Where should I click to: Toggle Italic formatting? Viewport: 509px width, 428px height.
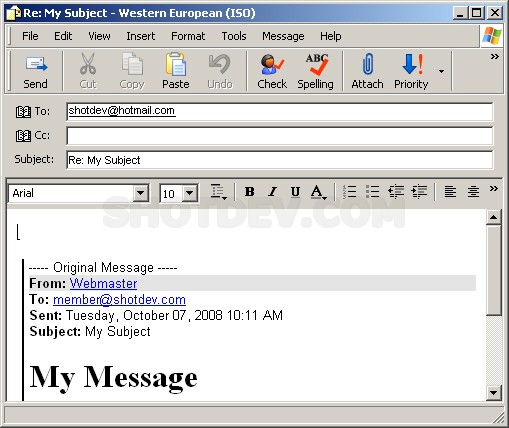tap(272, 192)
